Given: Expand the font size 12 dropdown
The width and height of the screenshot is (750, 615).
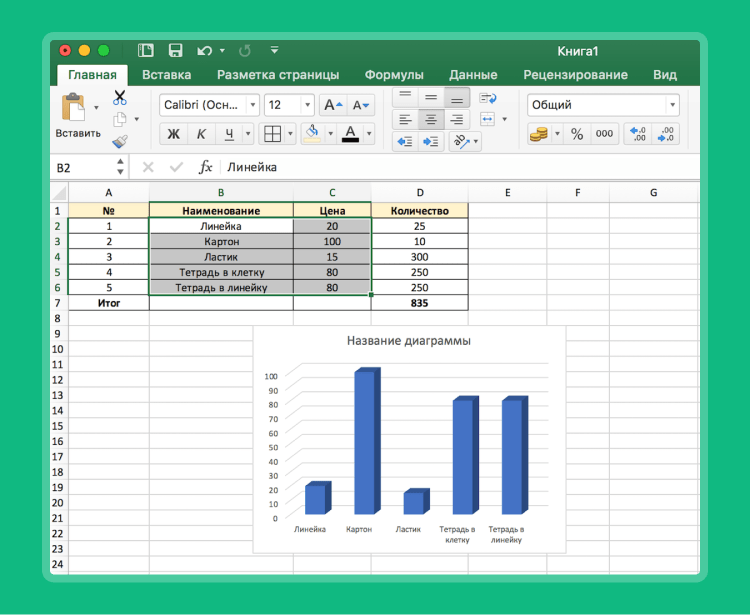Looking at the screenshot, I should 306,105.
